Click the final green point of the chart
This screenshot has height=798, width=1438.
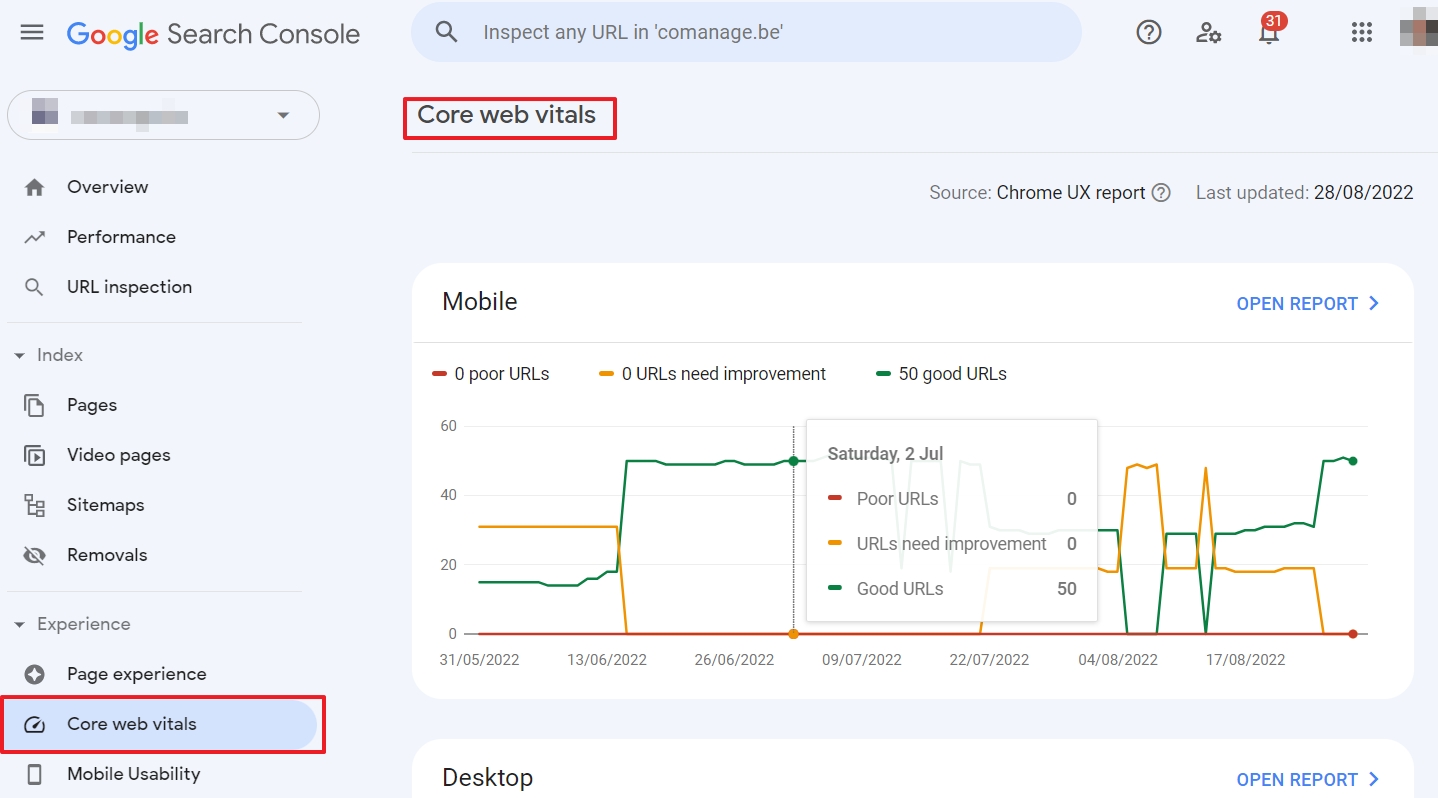[1353, 461]
